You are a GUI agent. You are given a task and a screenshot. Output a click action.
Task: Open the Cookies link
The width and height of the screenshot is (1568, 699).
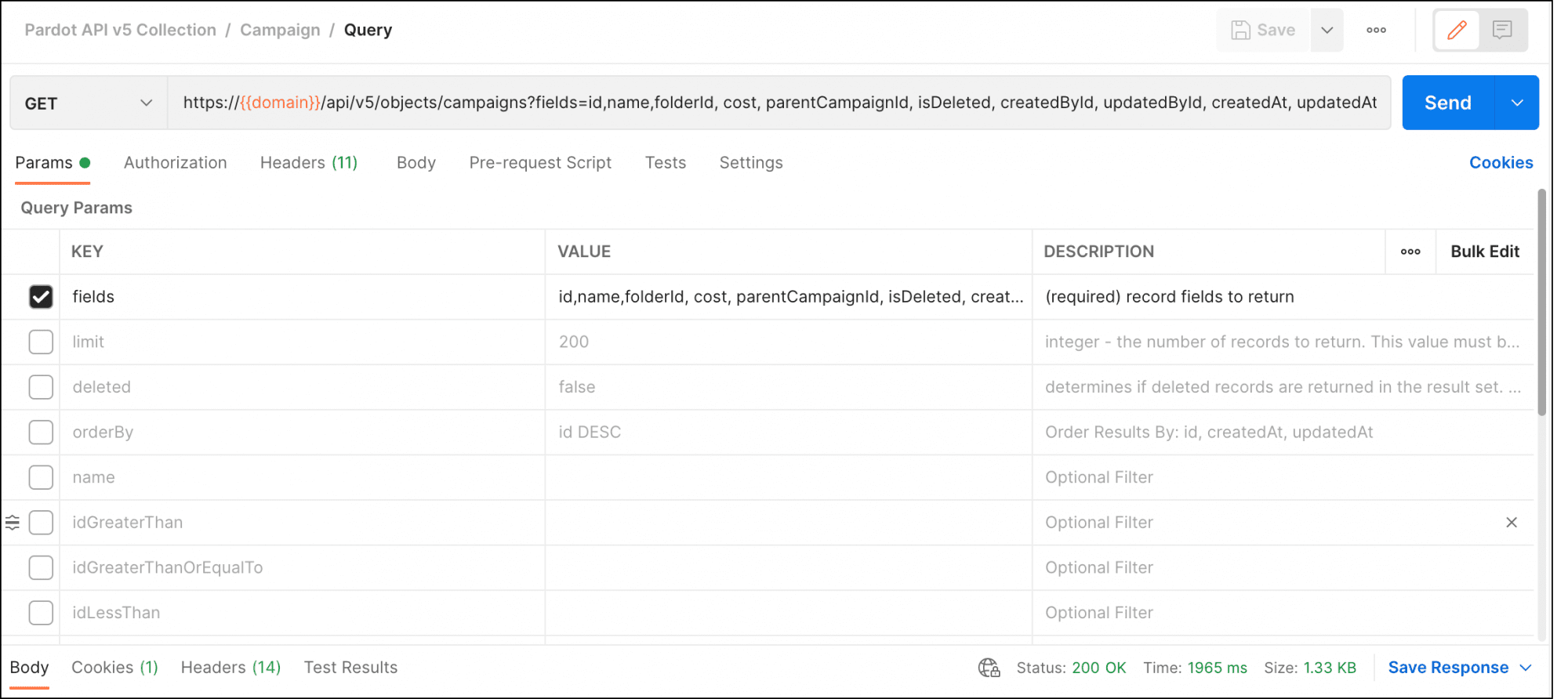[x=1501, y=163]
